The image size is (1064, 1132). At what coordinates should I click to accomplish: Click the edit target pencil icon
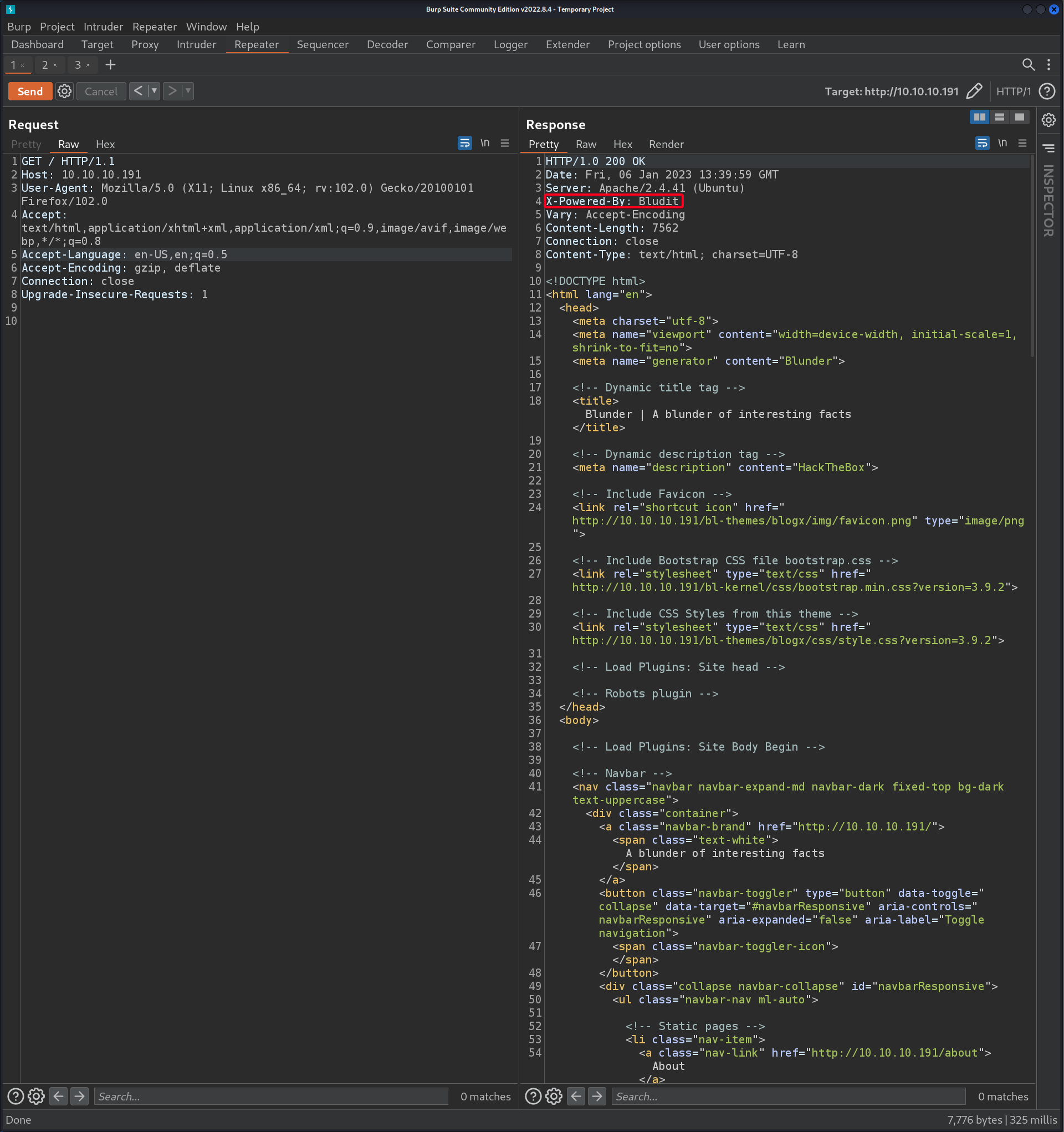974,91
